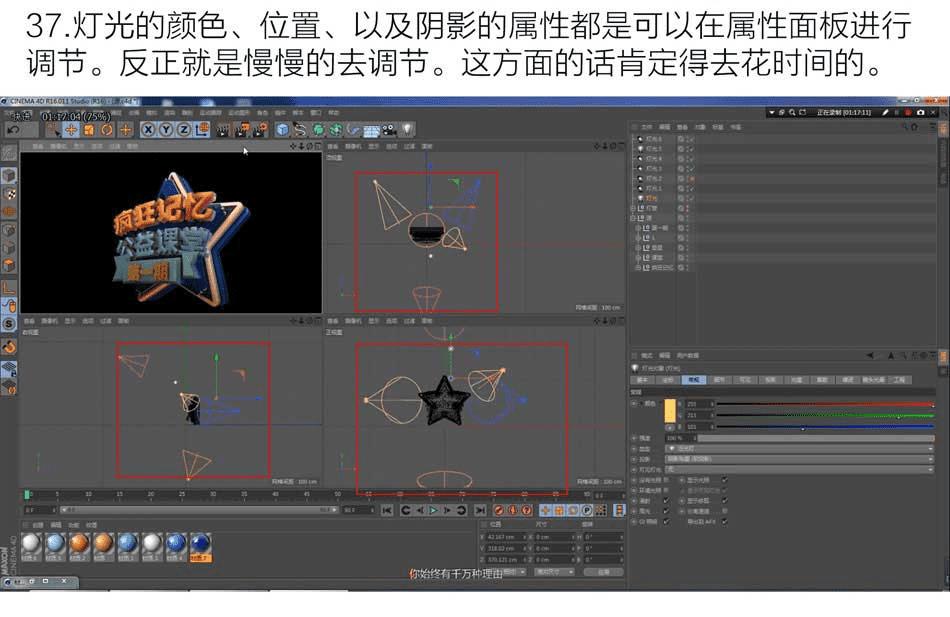
Task: Activate the Rotate tool
Action: [x=107, y=130]
